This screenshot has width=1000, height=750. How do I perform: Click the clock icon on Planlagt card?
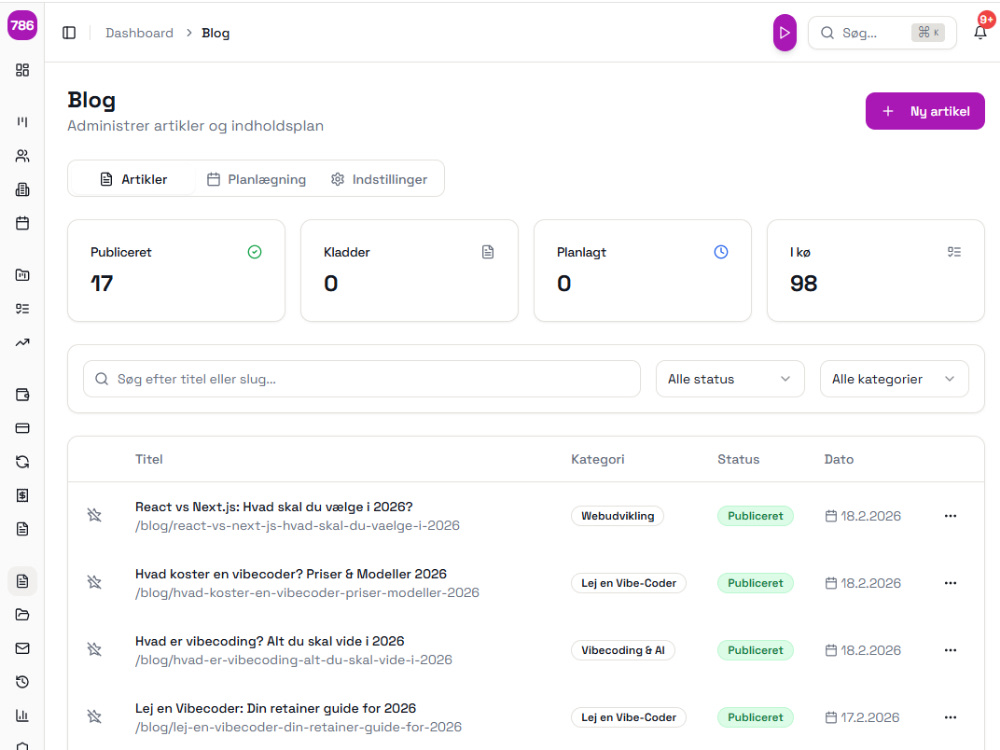click(x=721, y=252)
